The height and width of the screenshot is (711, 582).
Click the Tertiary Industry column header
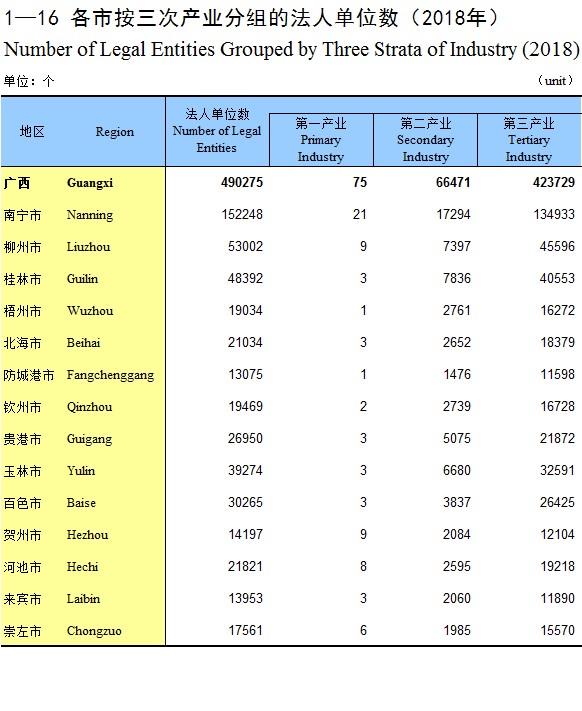coord(529,140)
